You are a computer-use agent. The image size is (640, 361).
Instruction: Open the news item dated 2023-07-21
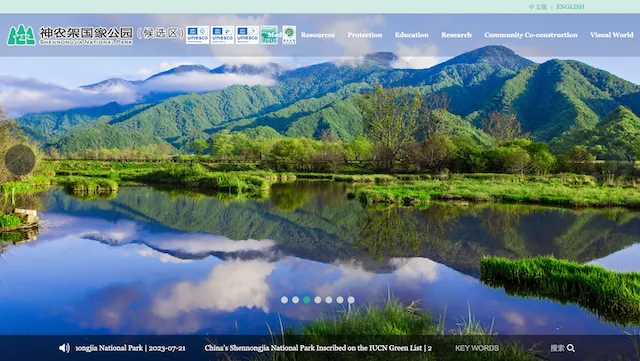130,348
